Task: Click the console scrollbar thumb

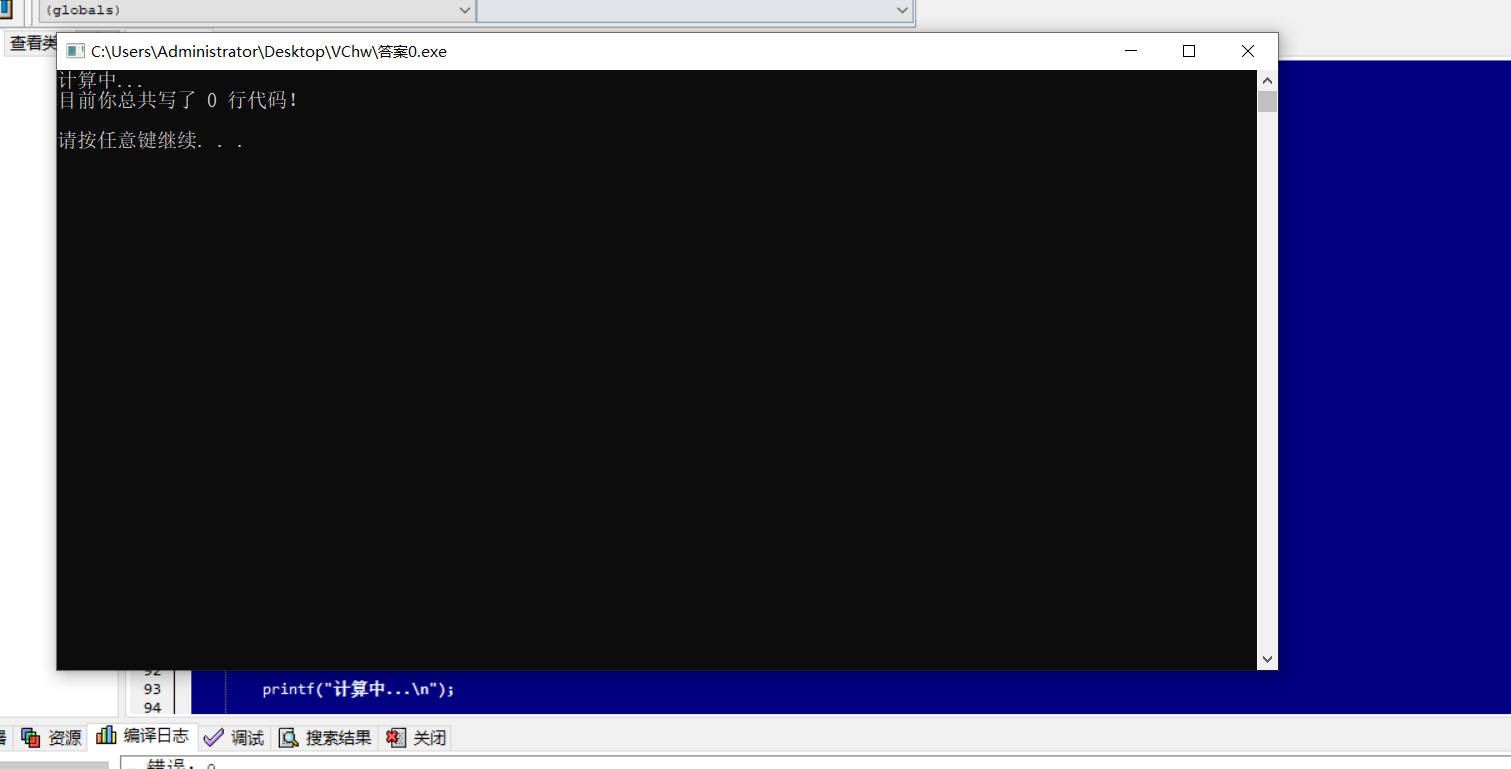Action: 1267,101
